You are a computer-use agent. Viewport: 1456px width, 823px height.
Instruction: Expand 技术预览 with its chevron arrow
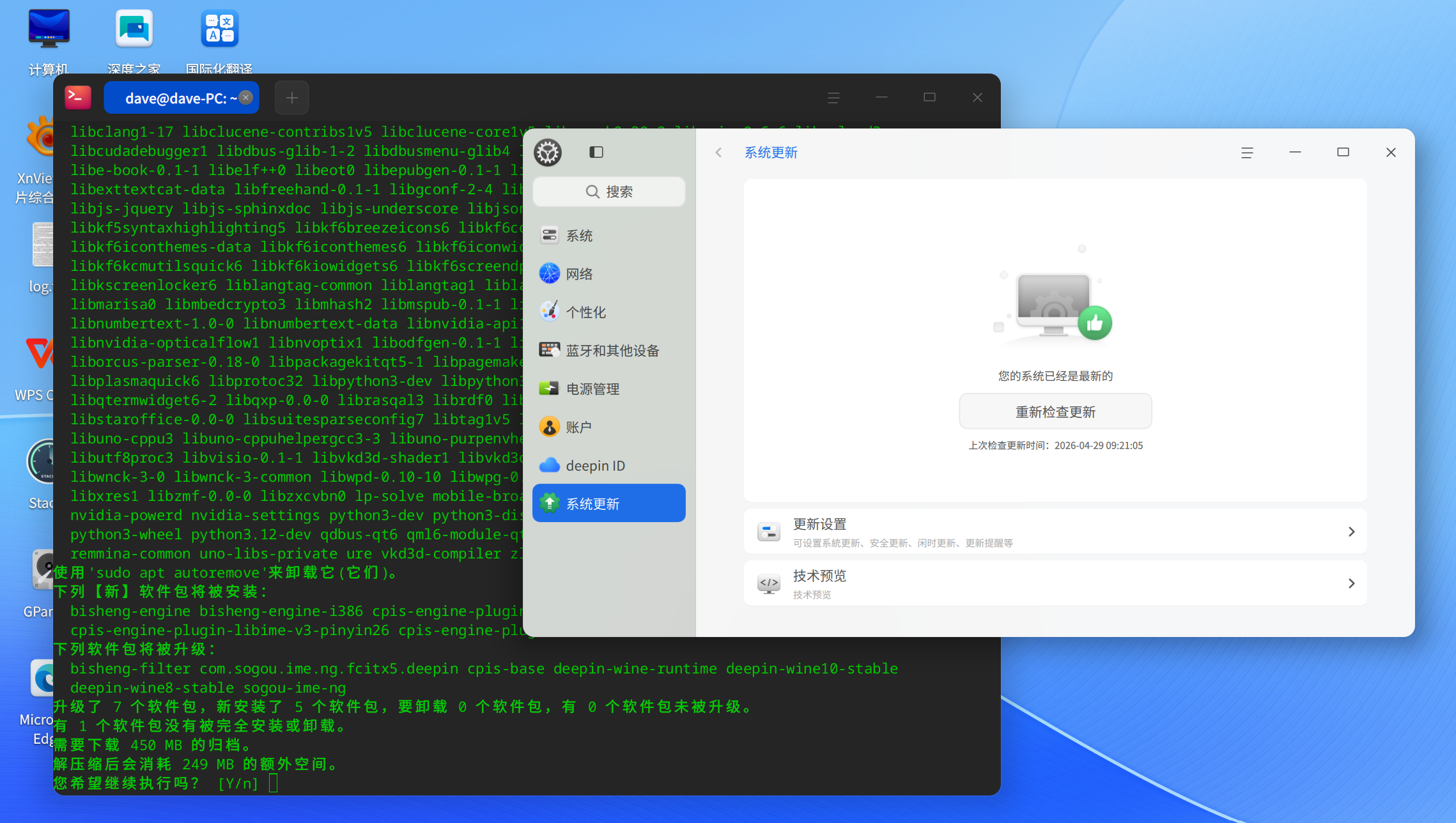tap(1351, 583)
